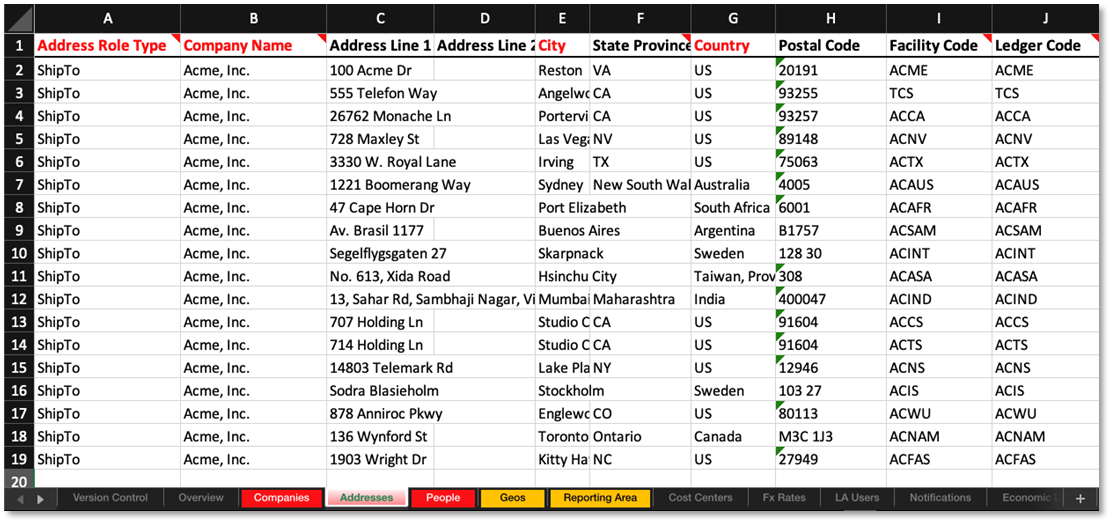Click cell with 3330 W. Royal Lane
Viewport: 1111px width, 523px height.
(x=380, y=162)
